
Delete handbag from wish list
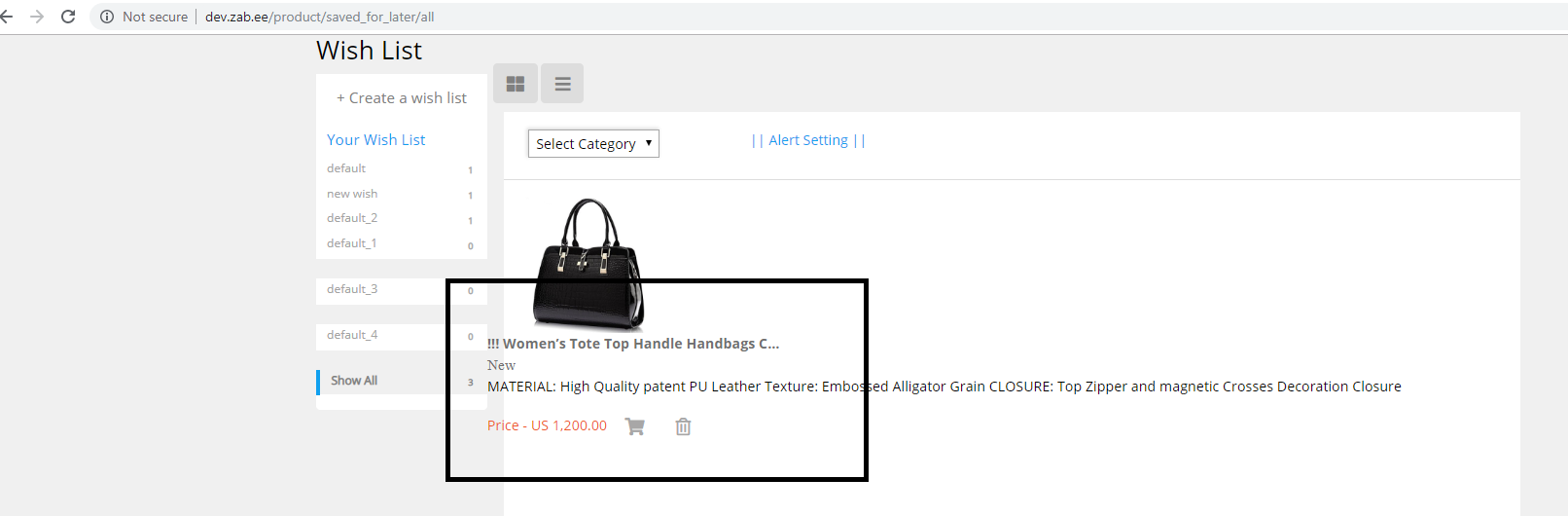684,426
